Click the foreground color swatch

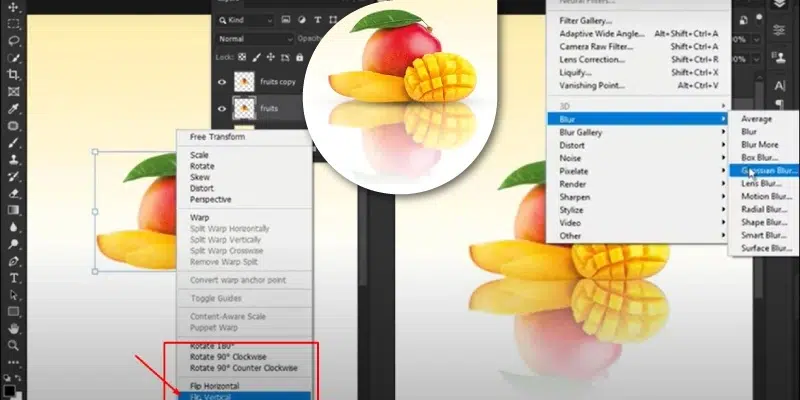(x=9, y=391)
